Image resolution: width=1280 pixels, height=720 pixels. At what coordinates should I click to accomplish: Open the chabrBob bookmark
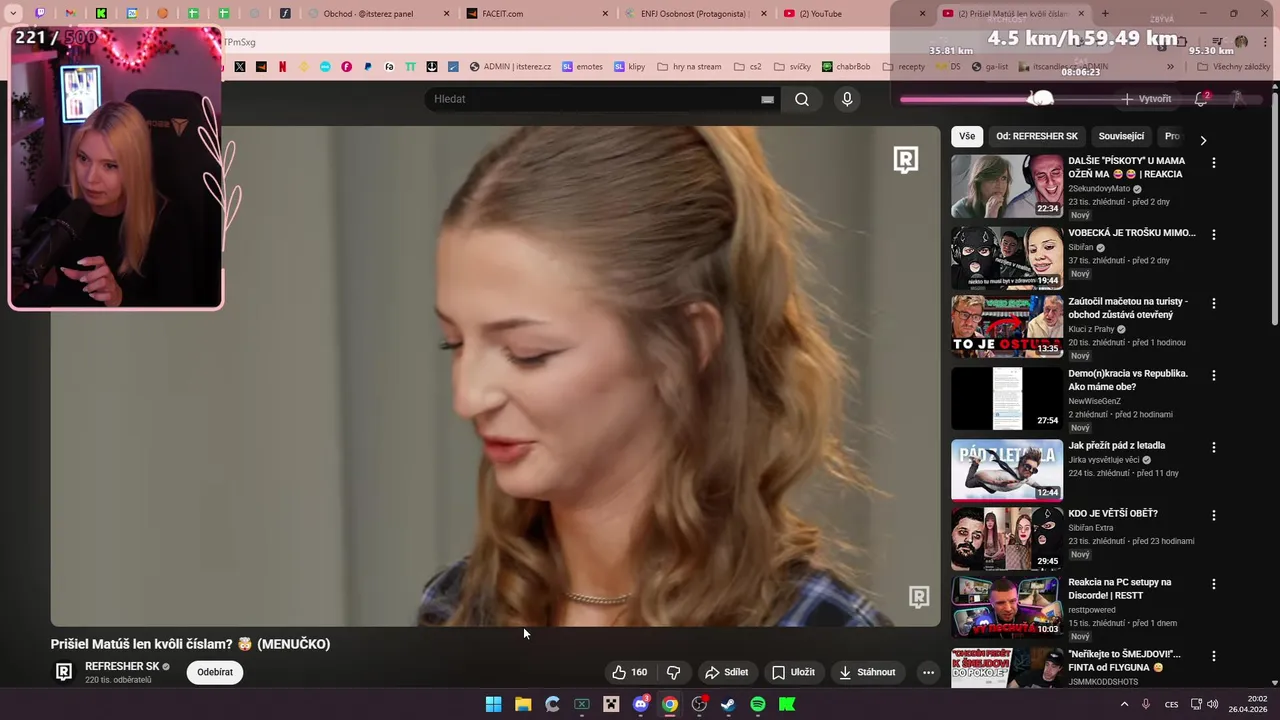pos(846,67)
